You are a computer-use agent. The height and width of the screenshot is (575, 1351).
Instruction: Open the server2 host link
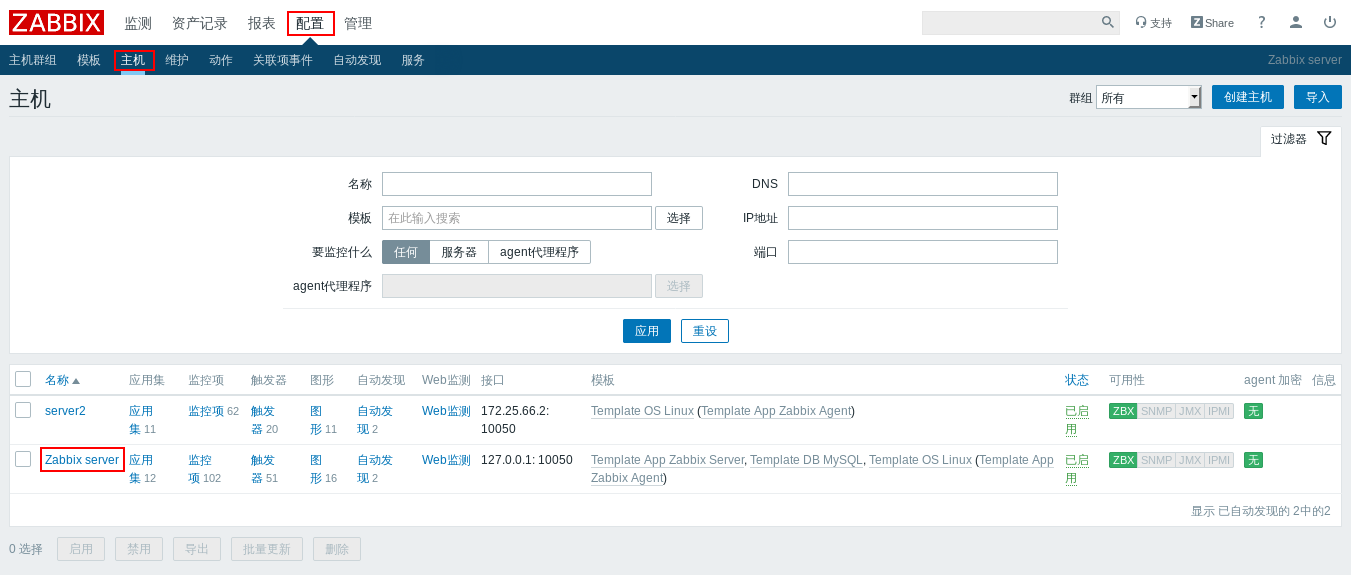click(65, 411)
